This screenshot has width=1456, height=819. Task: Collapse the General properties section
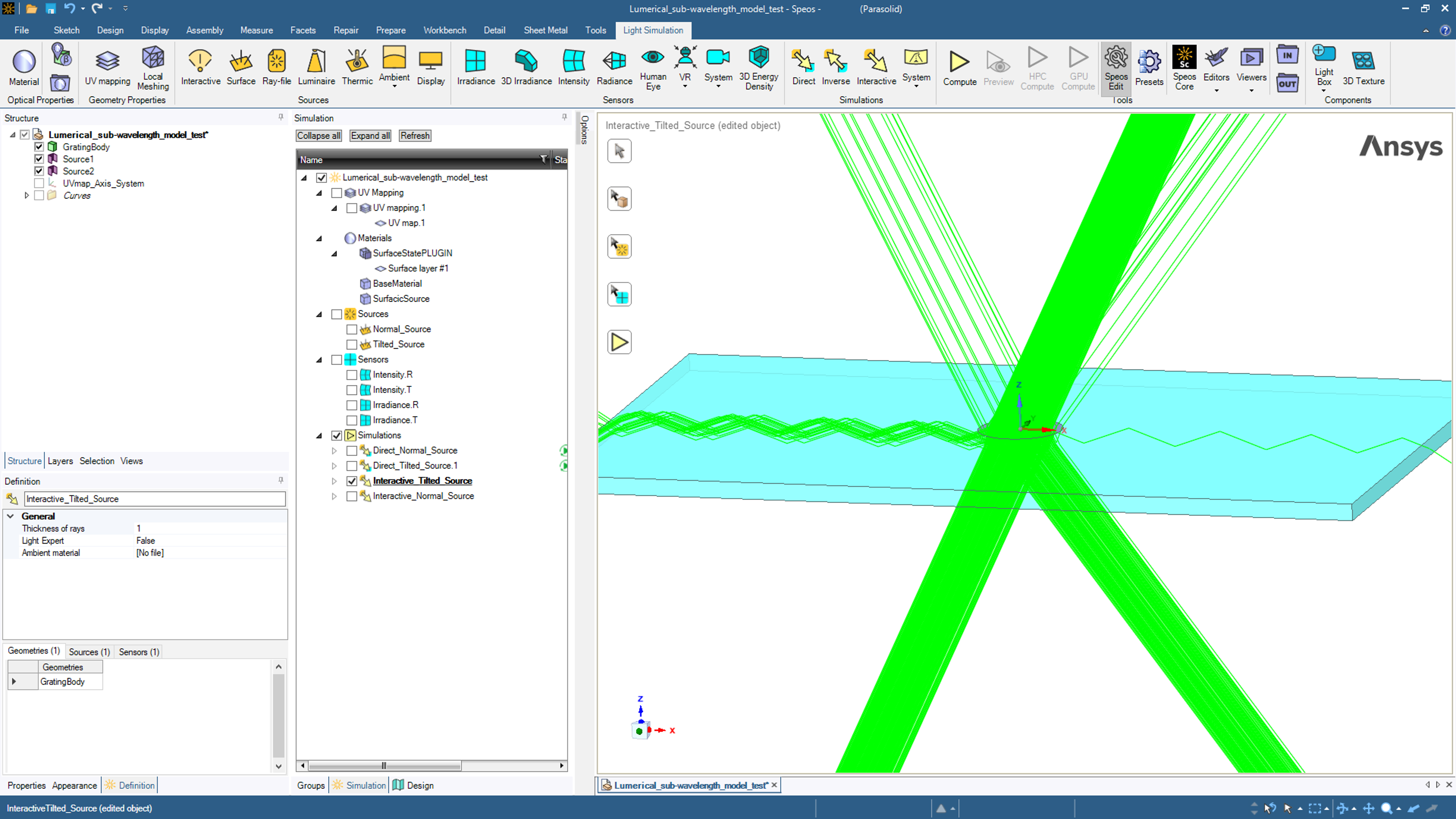pyautogui.click(x=11, y=516)
